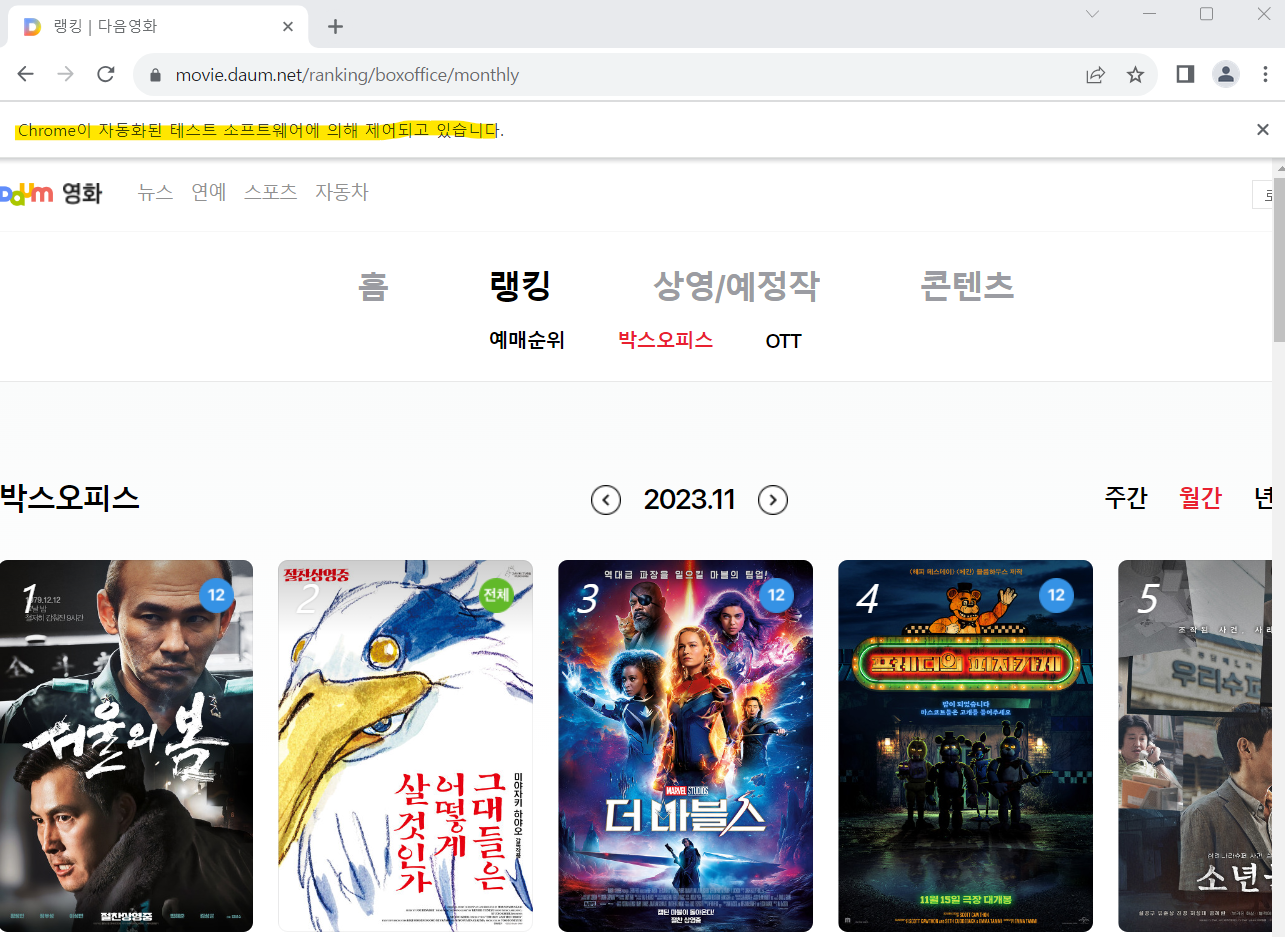Viewport: 1285px width, 937px height.
Task: Click the browser back arrow
Action: 26,75
